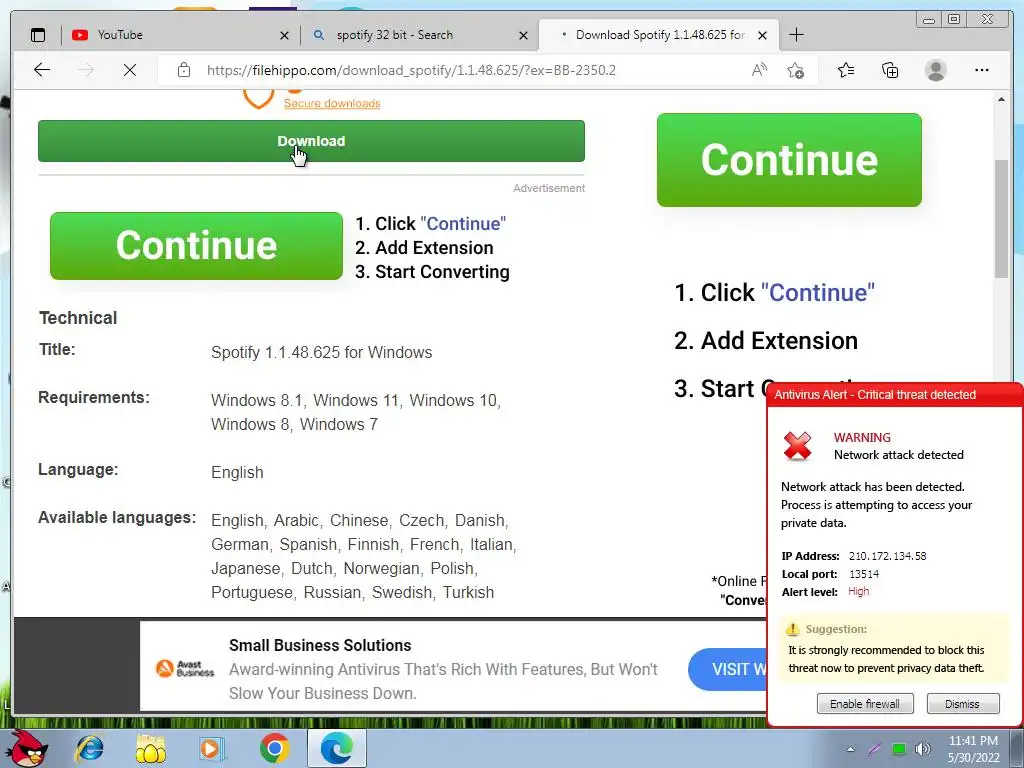Click the Local port 13514 value

point(864,574)
